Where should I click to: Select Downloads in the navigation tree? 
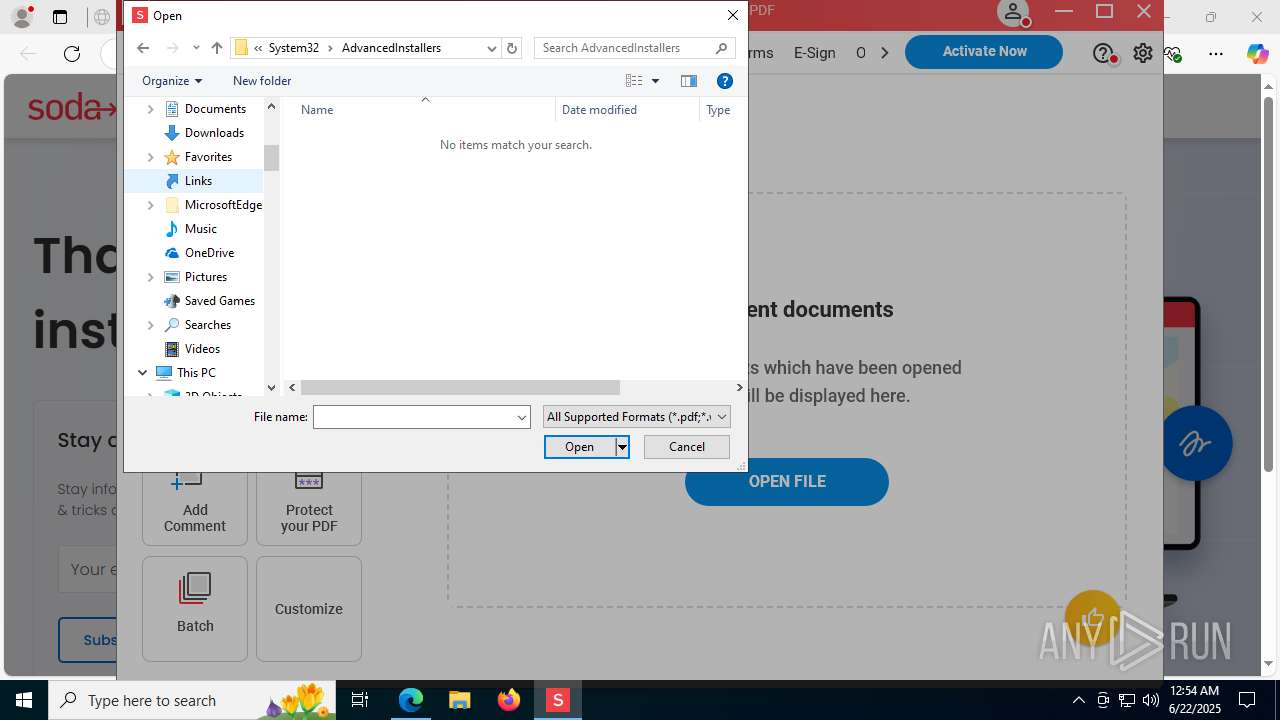214,133
